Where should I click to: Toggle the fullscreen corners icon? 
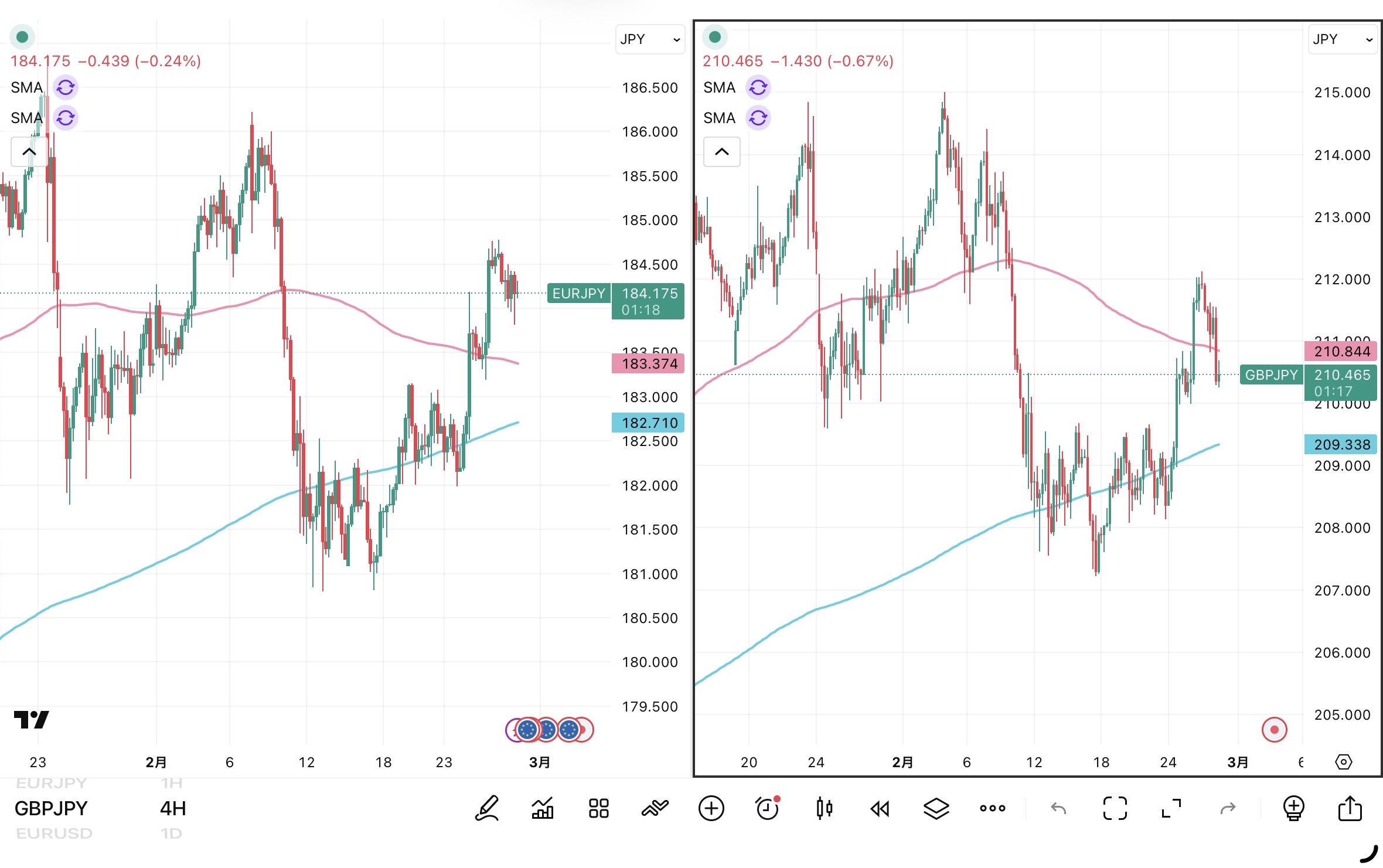coord(1115,809)
